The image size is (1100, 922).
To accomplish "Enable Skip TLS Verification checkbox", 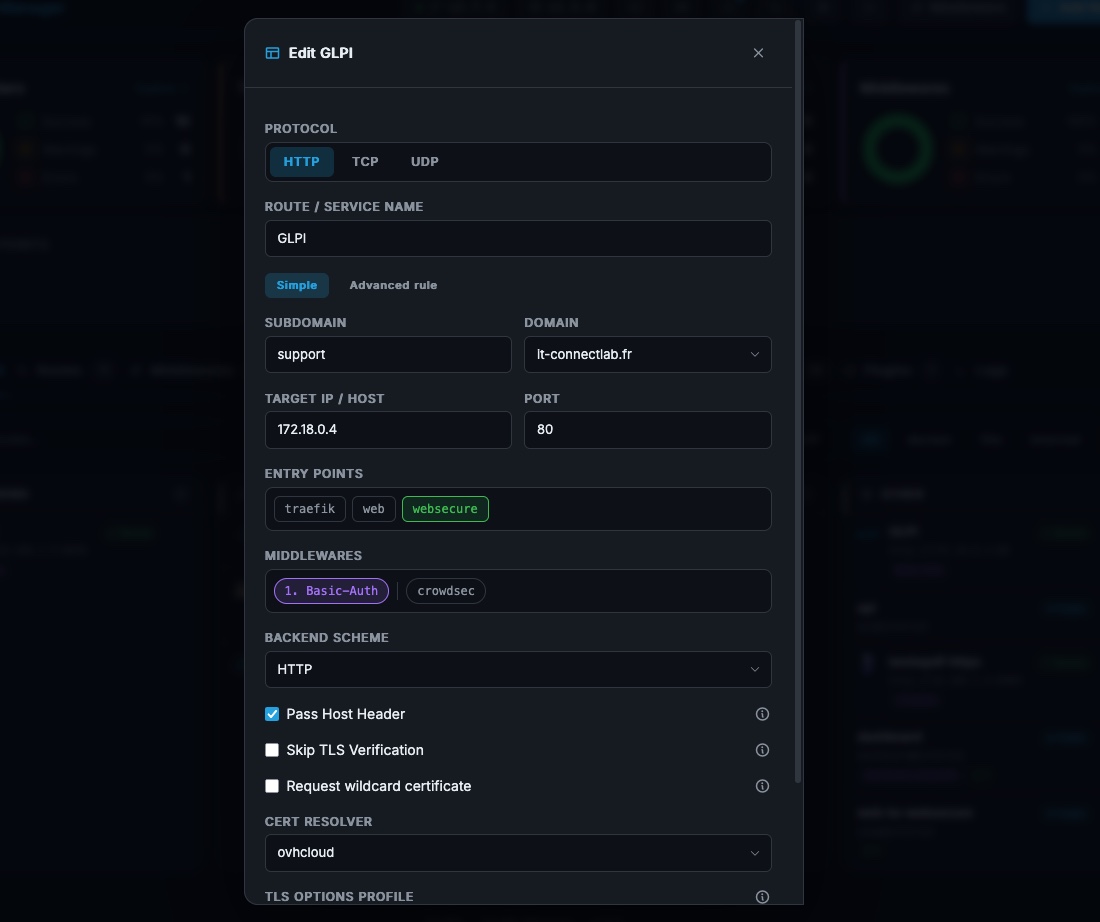I will click(271, 750).
